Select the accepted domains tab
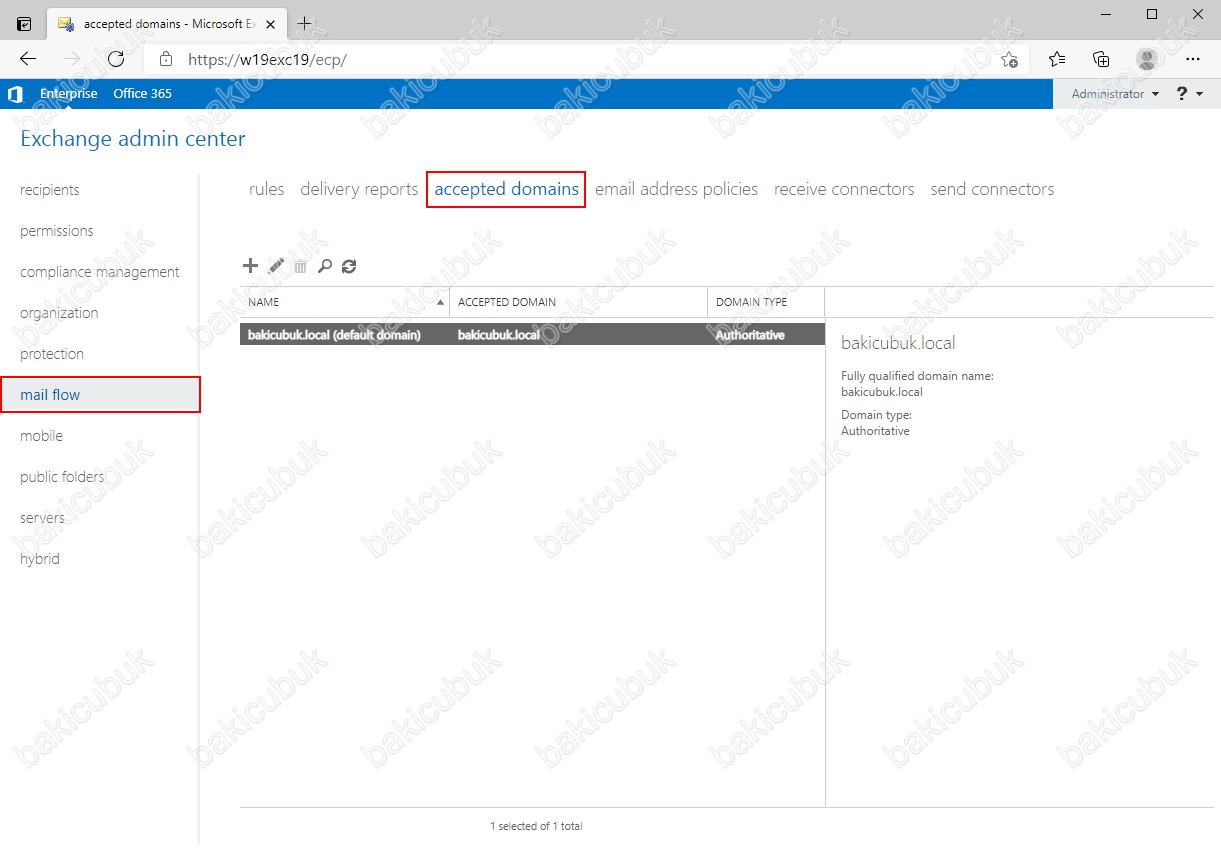Image resolution: width=1221 pixels, height=859 pixels. (506, 189)
